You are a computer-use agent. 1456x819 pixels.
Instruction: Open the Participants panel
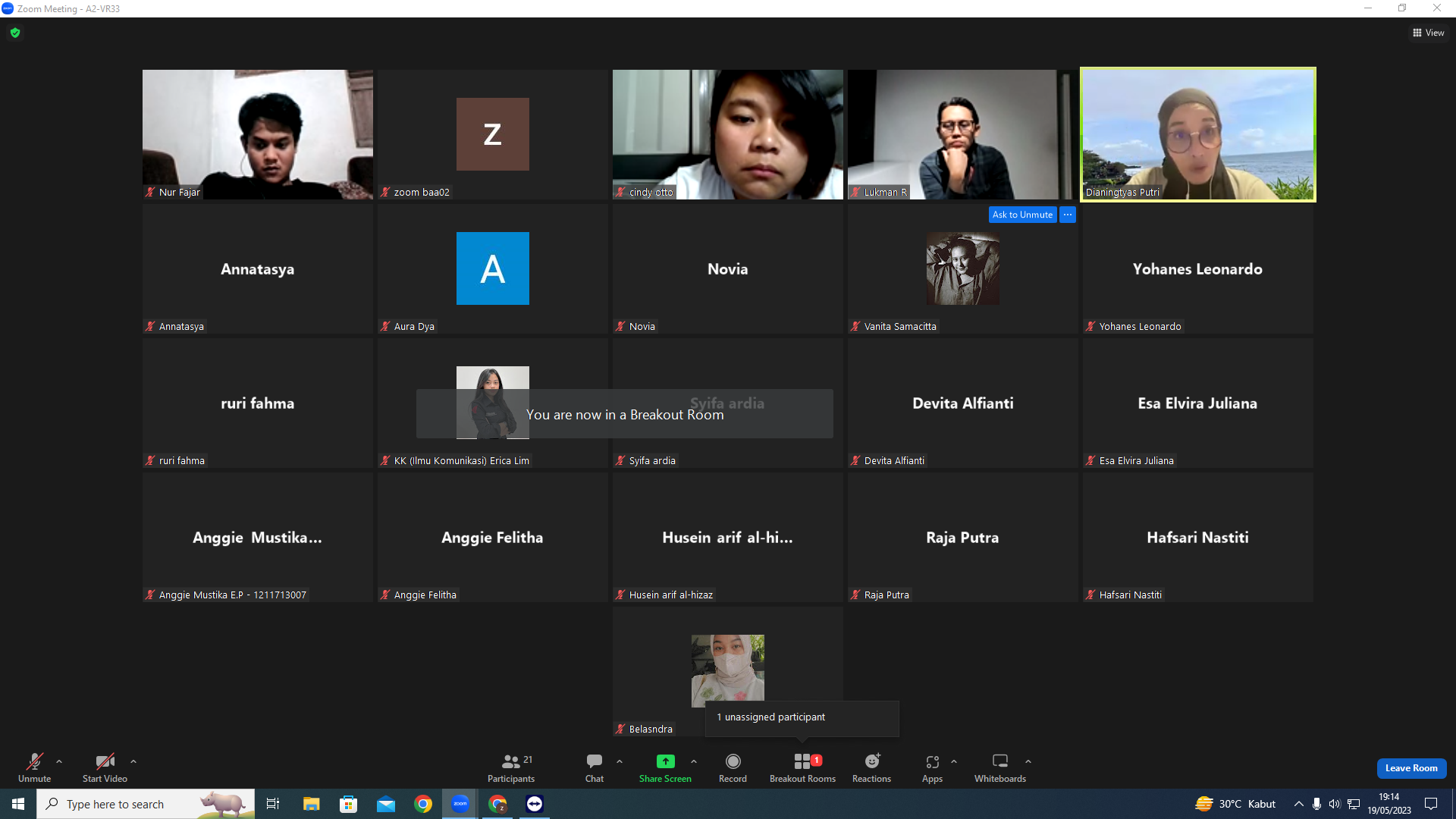511,767
